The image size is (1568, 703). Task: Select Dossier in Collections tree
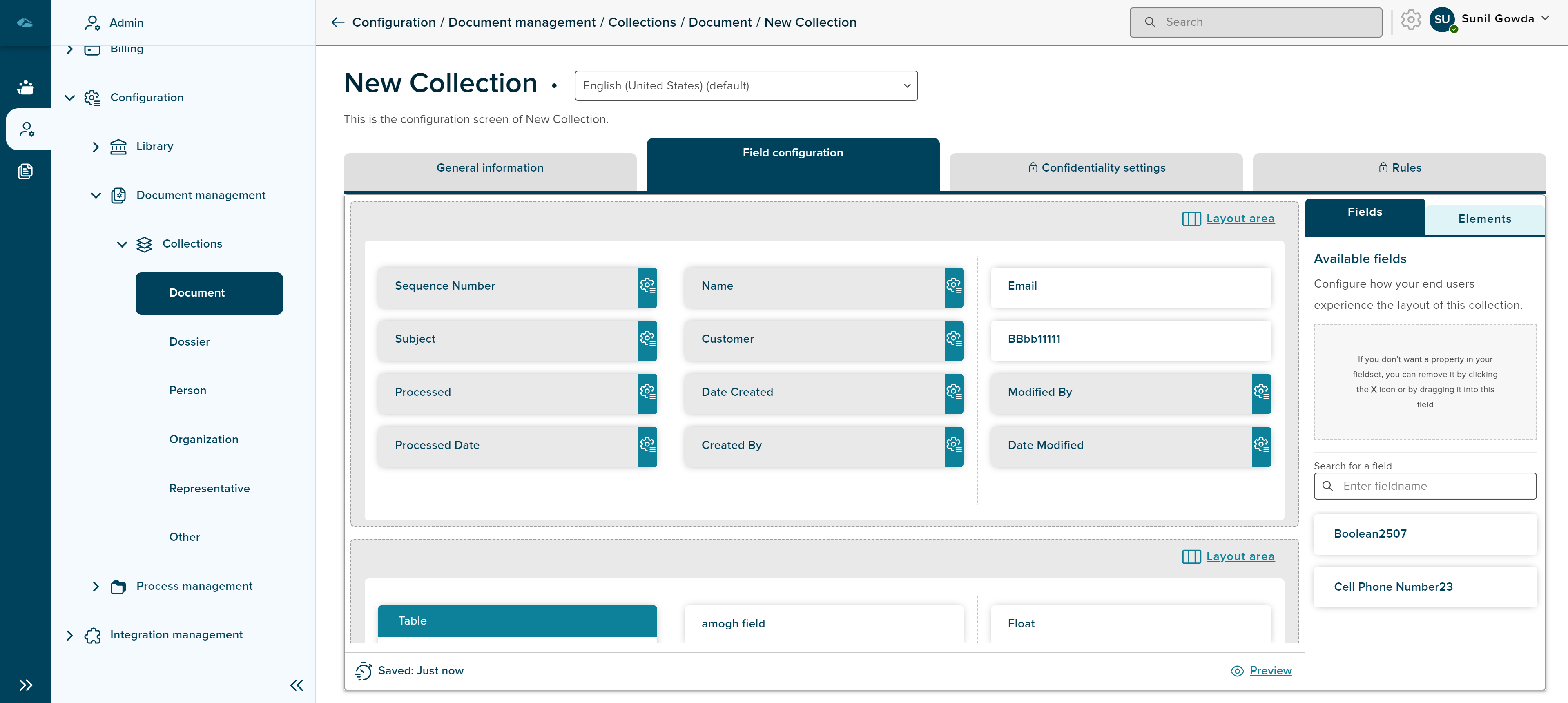pyautogui.click(x=189, y=342)
